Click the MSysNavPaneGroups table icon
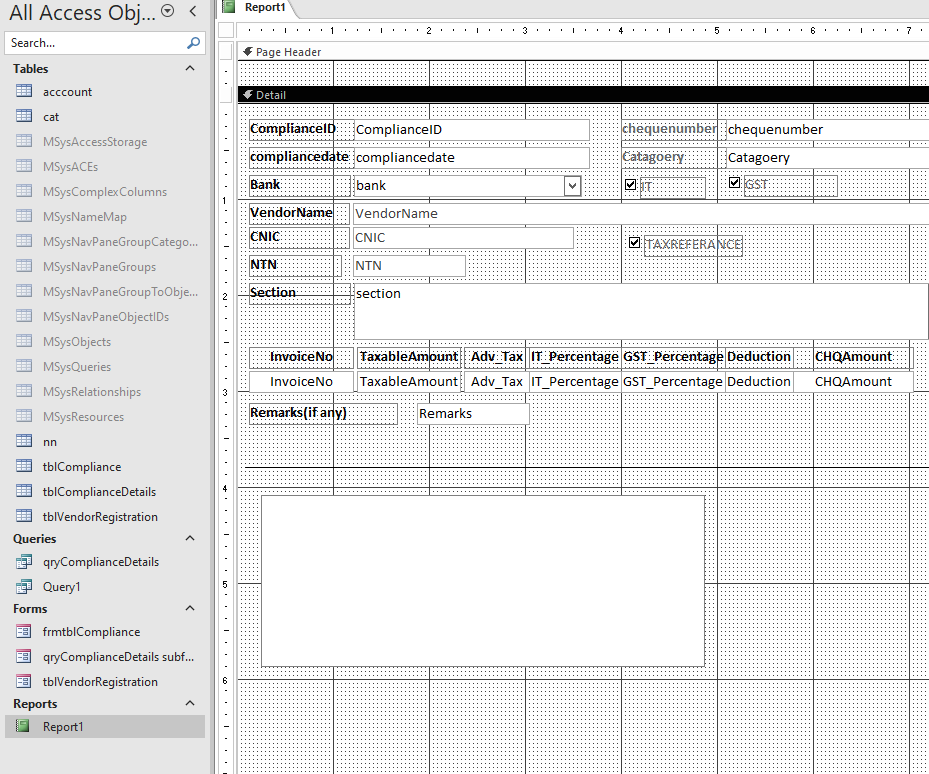 pyautogui.click(x=24, y=266)
